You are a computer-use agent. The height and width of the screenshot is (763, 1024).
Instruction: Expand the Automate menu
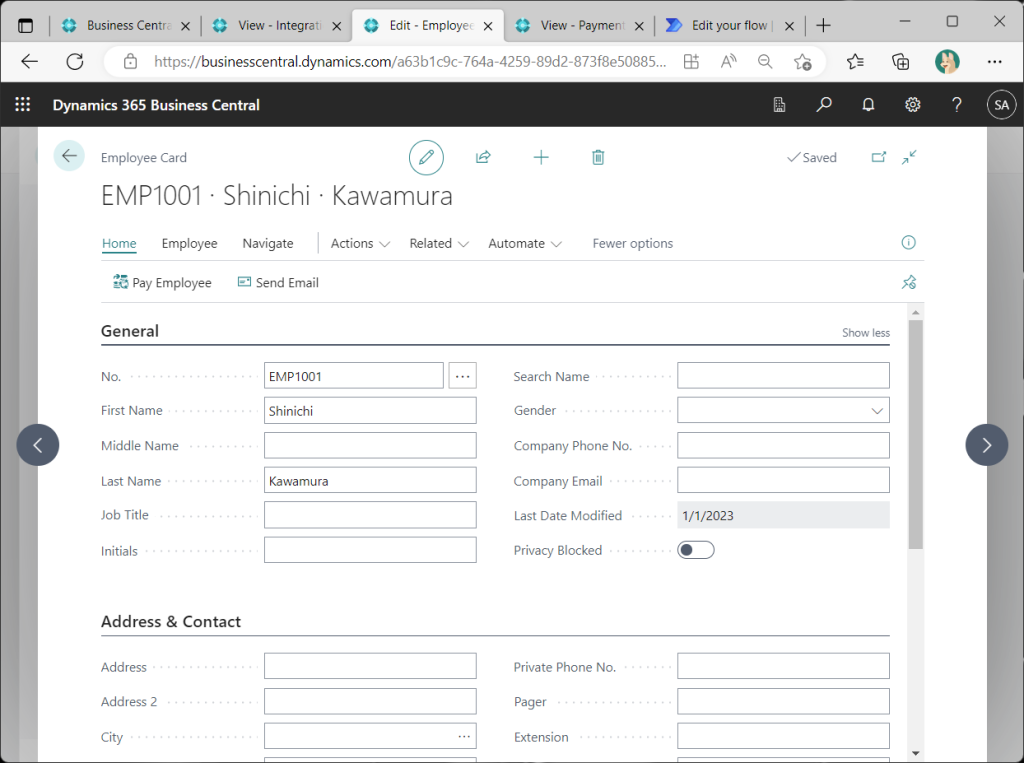pos(525,243)
